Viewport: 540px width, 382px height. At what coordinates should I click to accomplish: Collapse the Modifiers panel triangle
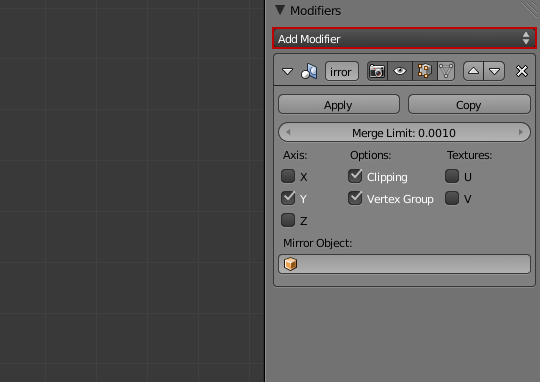coord(280,10)
